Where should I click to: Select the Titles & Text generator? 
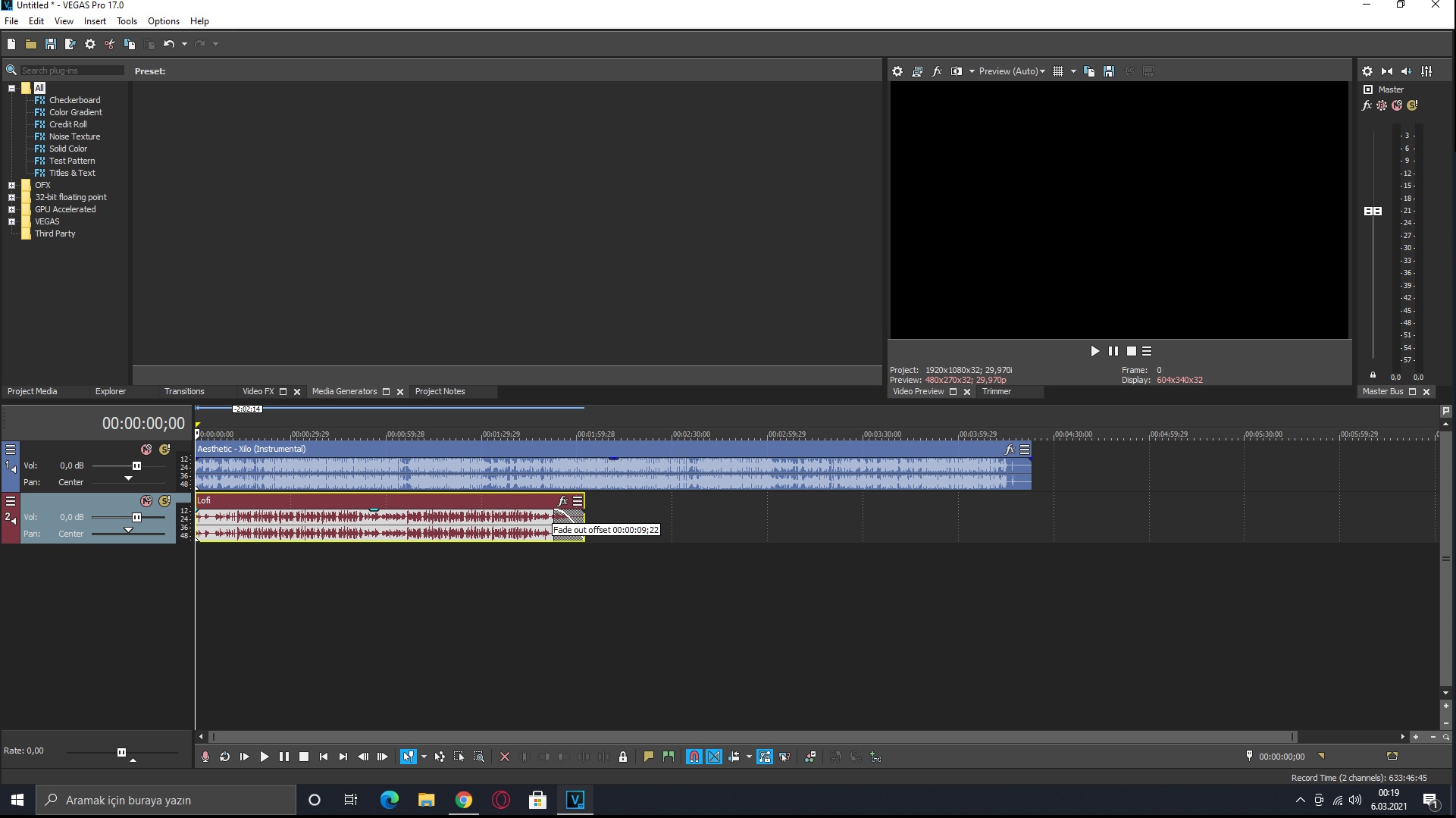(72, 173)
